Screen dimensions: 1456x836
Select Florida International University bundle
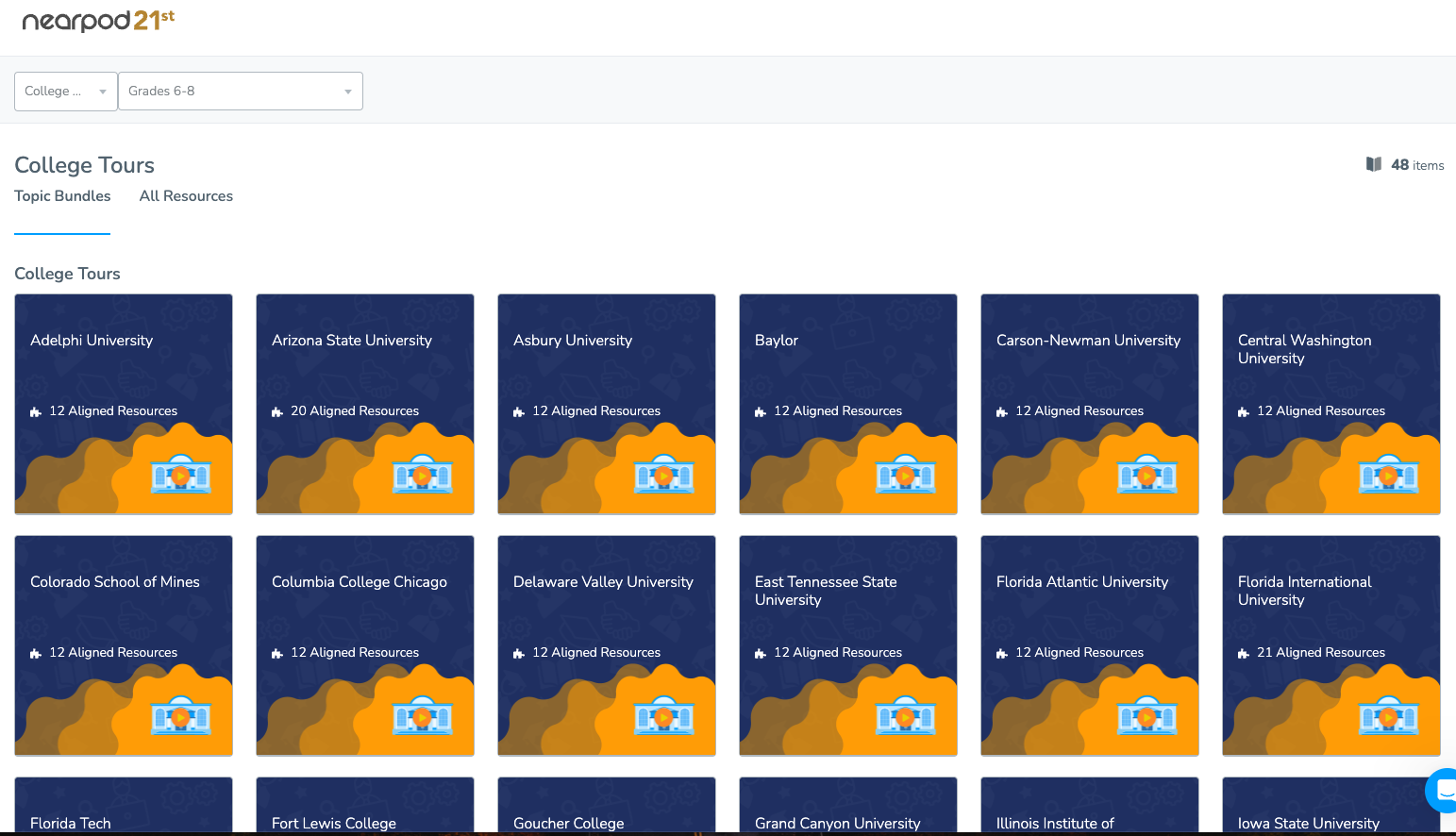(1331, 645)
